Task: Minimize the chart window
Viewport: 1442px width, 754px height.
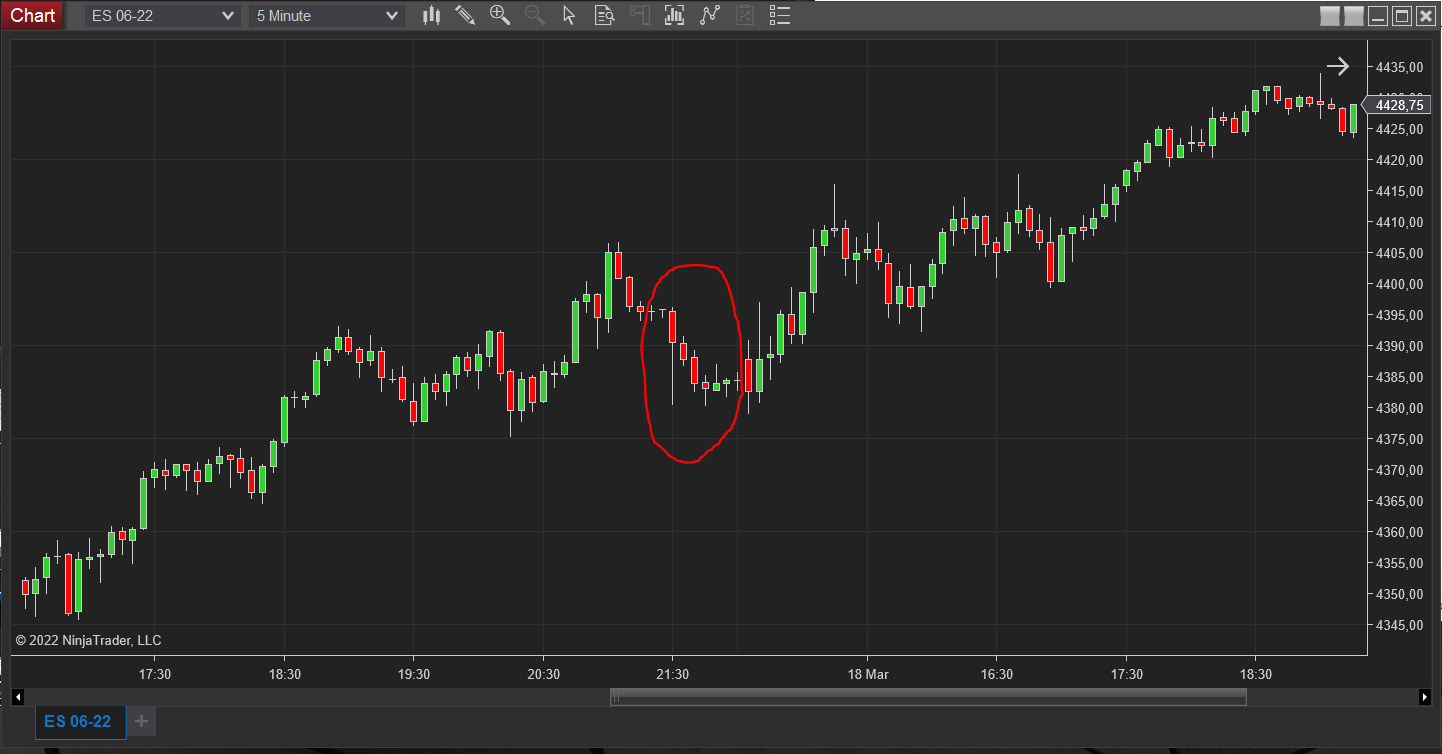Action: click(x=1378, y=16)
